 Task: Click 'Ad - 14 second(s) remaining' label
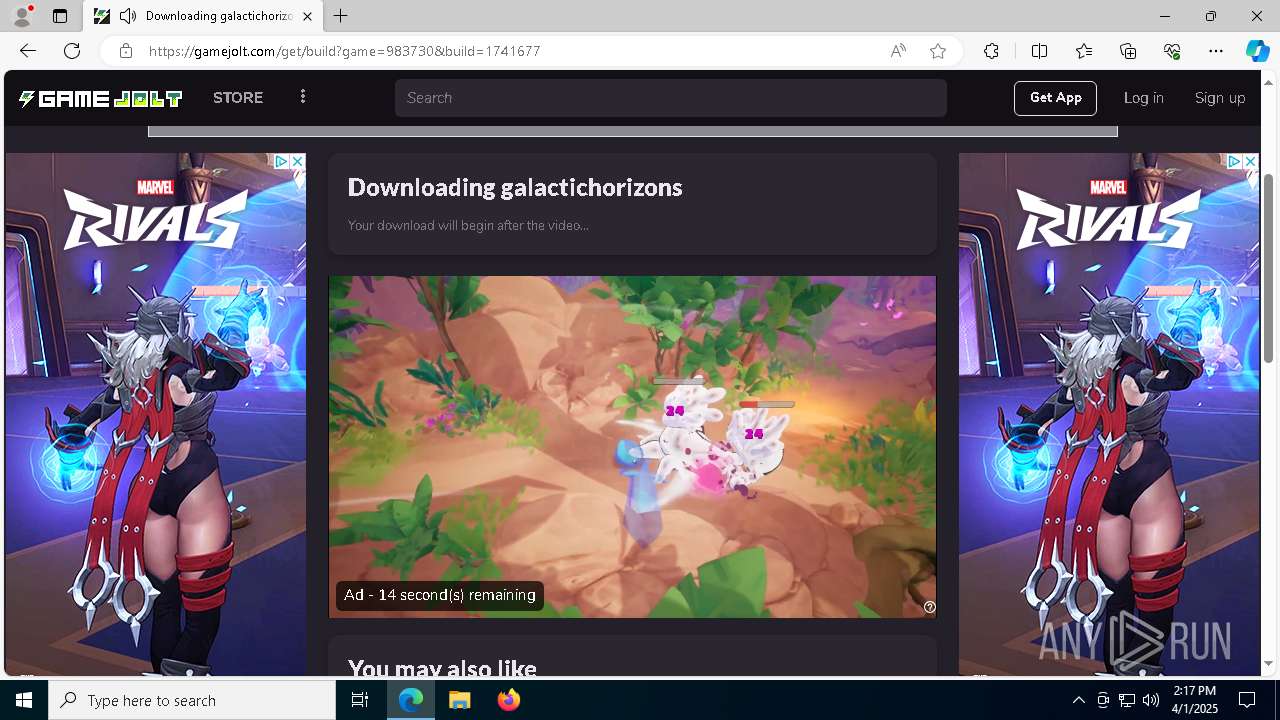click(x=440, y=595)
